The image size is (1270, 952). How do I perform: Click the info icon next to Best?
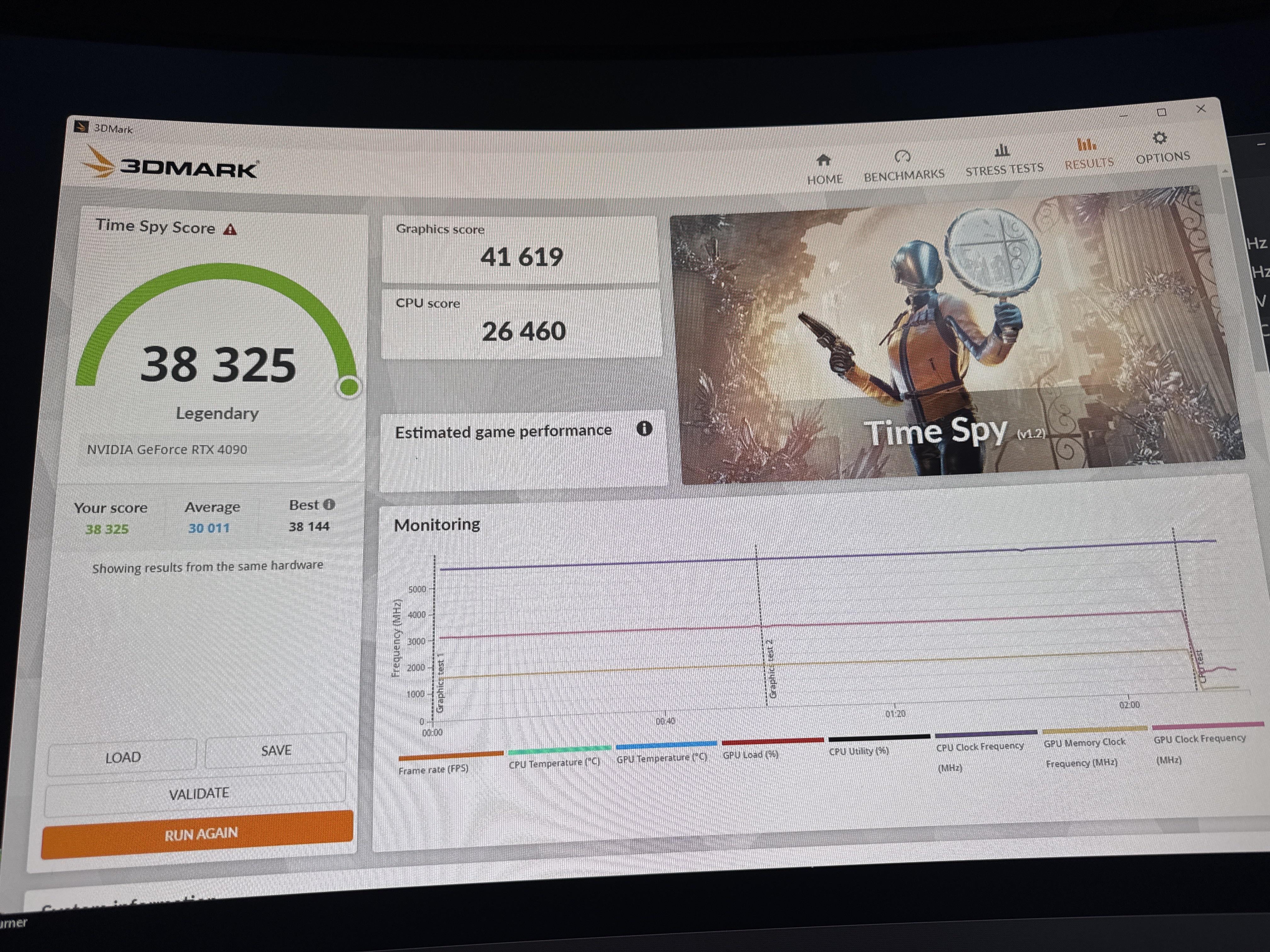point(329,504)
